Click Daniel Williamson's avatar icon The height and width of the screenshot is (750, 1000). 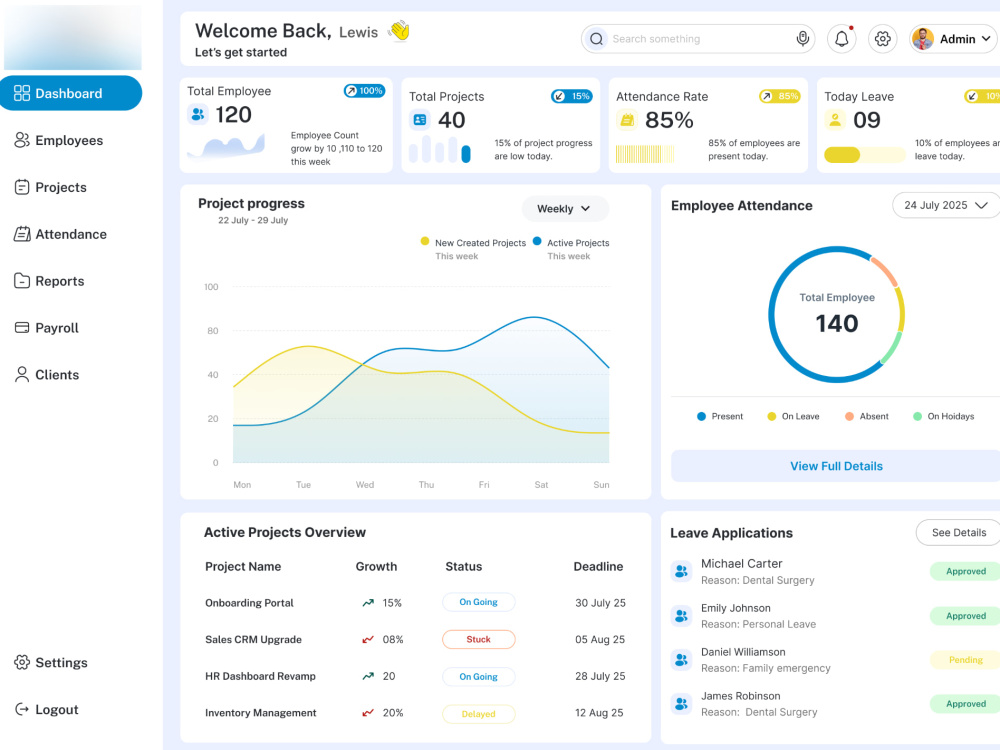click(x=681, y=659)
